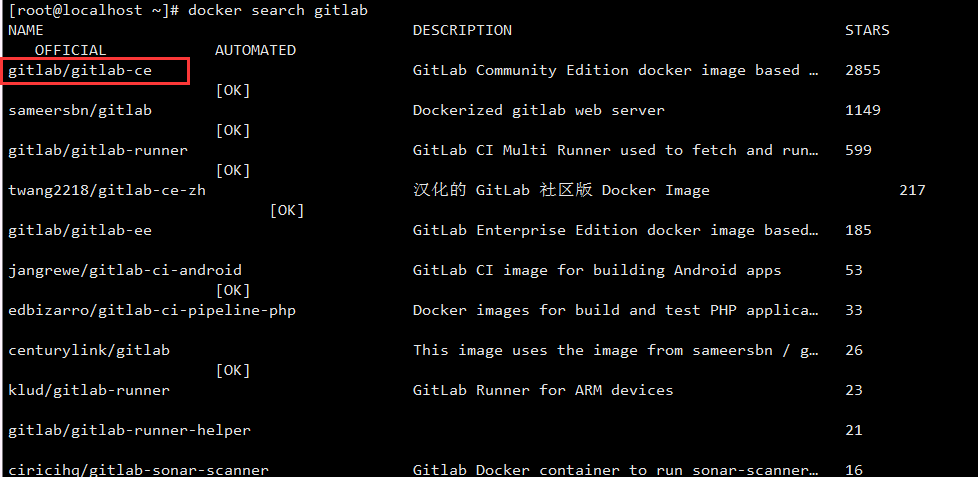Click the gitlab/gitlab-runner entry
Viewport: 978px width, 477px height.
click(98, 150)
